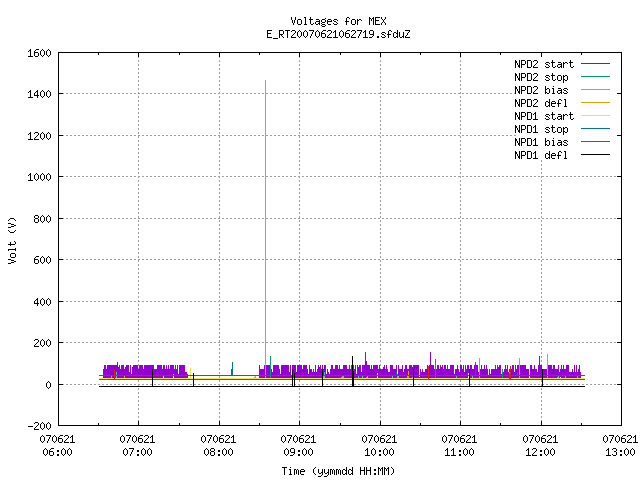Click the y-axis tick value 1600
This screenshot has height=480, width=640.
pyautogui.click(x=39, y=53)
